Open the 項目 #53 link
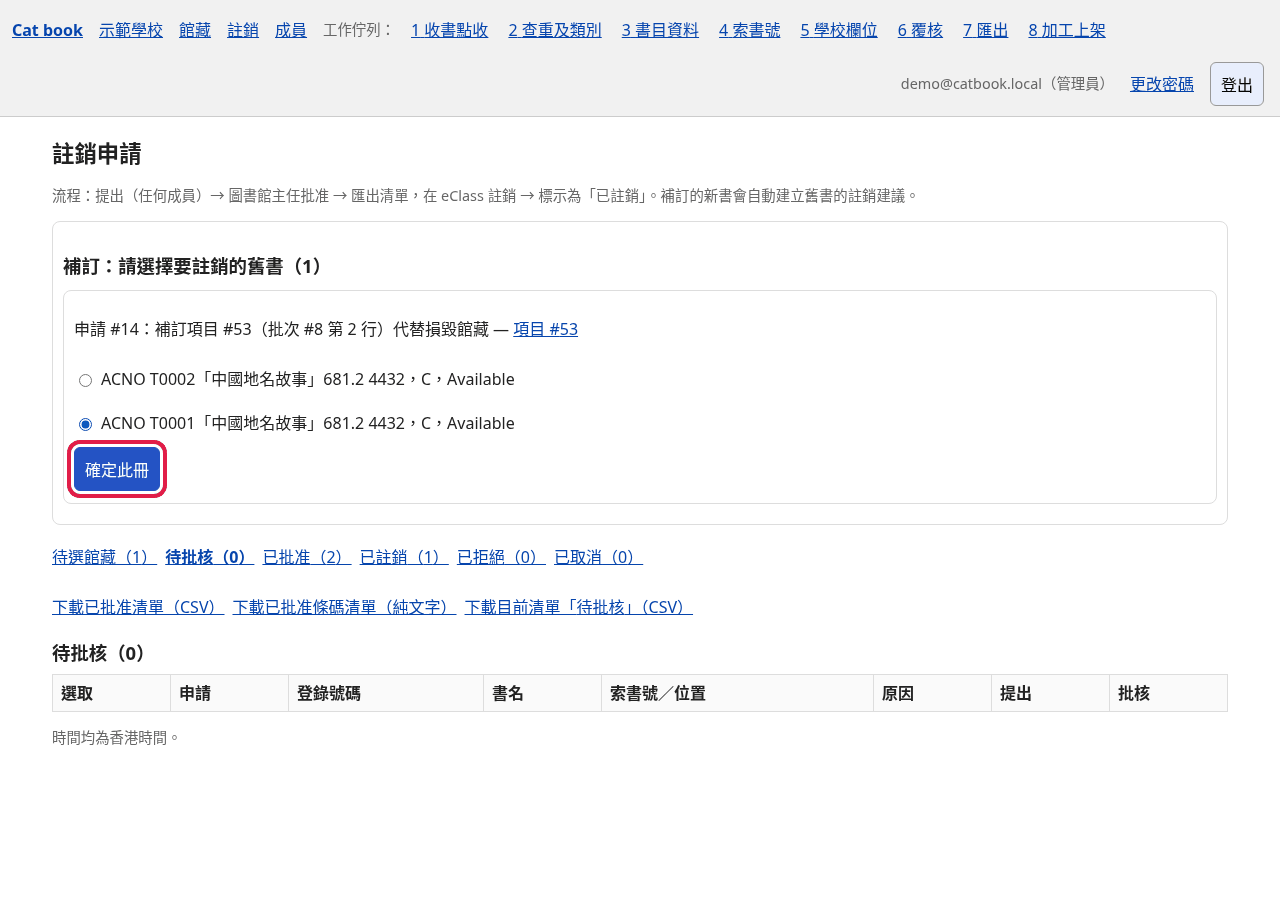Screen dimensions: 1280x900 (545, 329)
